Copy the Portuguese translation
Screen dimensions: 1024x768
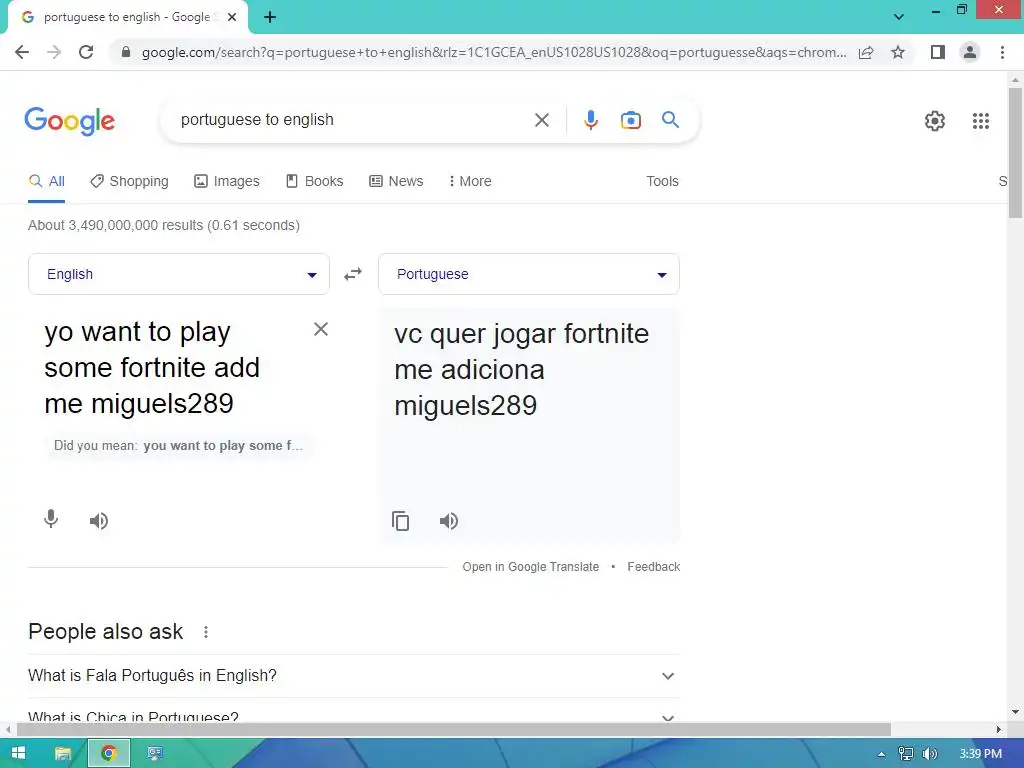pos(400,520)
